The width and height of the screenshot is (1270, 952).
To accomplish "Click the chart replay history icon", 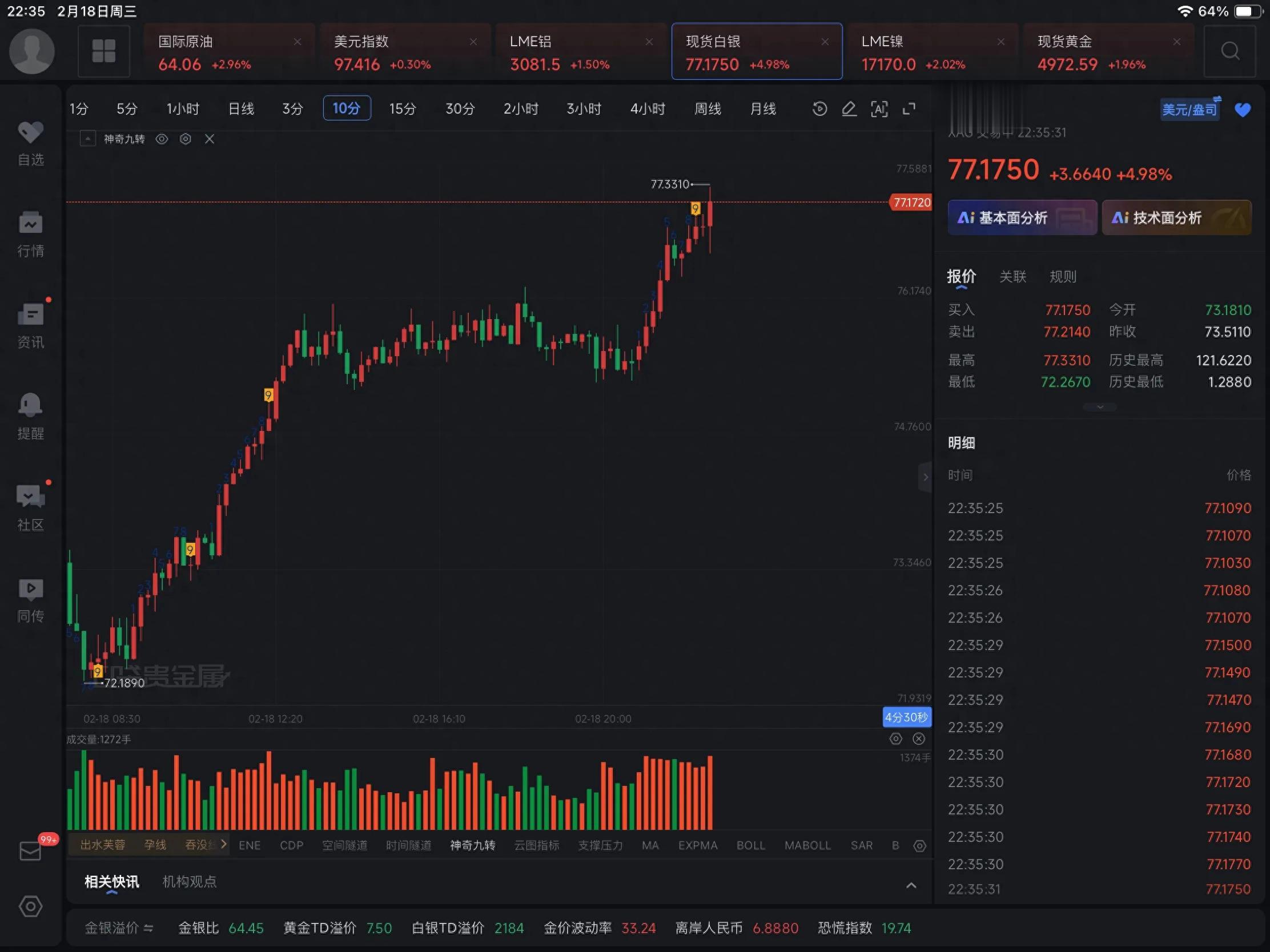I will 819,108.
